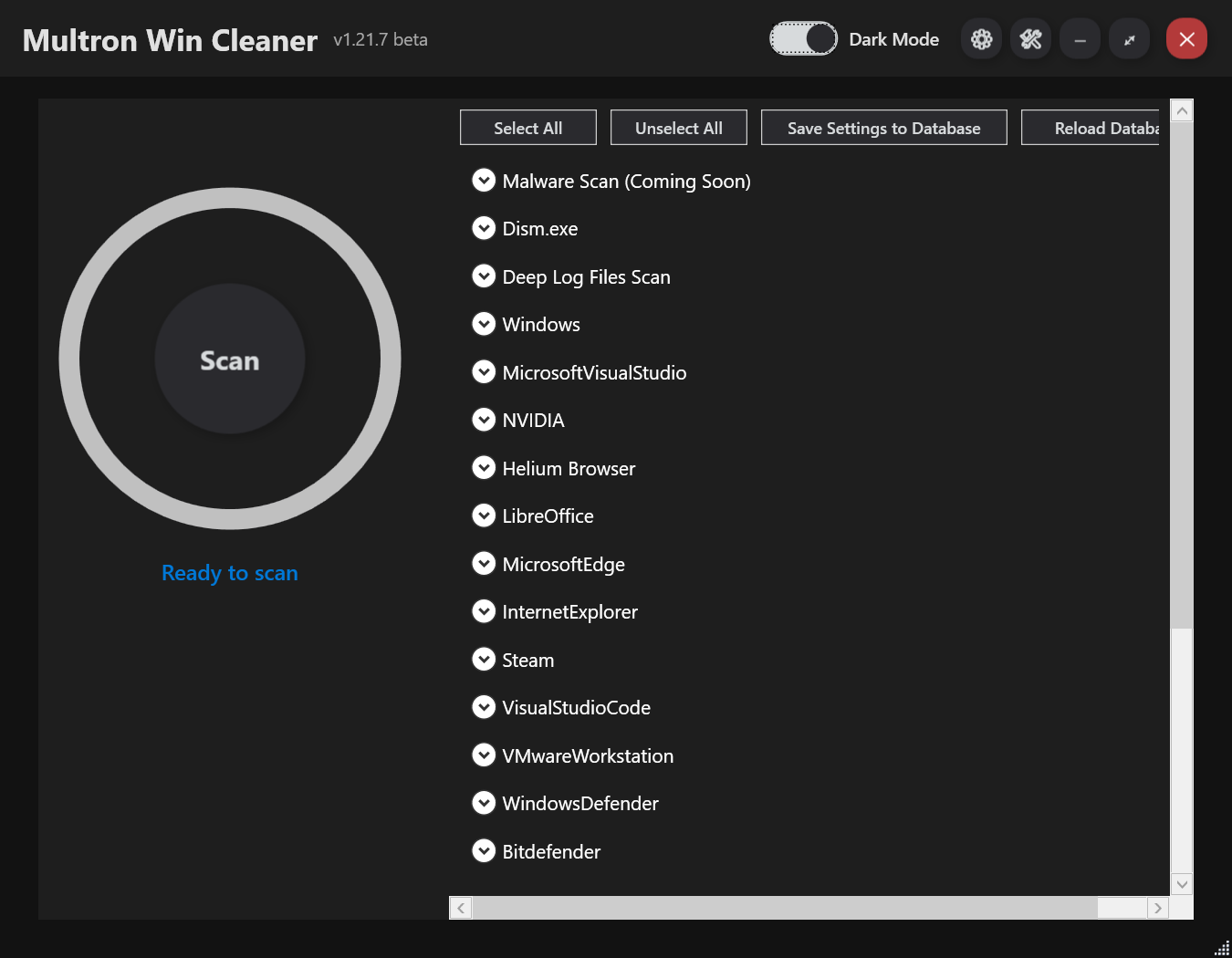
Task: Expand the NVIDIA chevron
Action: 484,420
